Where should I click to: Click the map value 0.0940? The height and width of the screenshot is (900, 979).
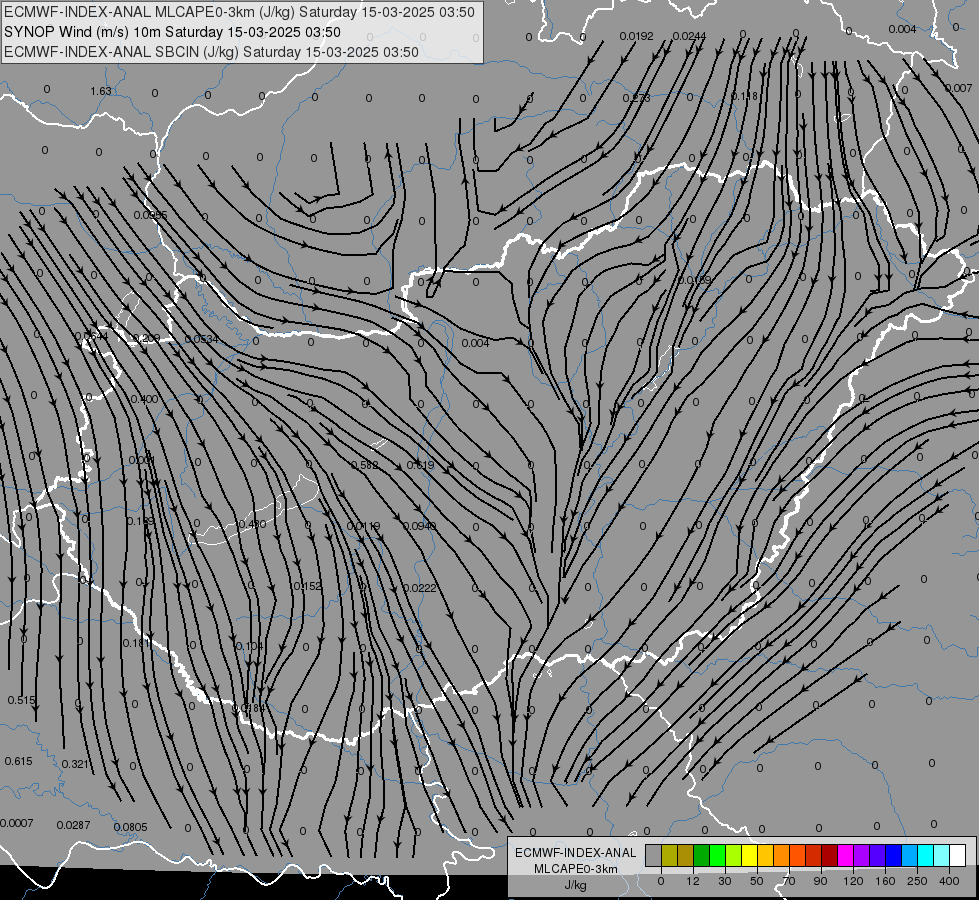click(x=420, y=527)
